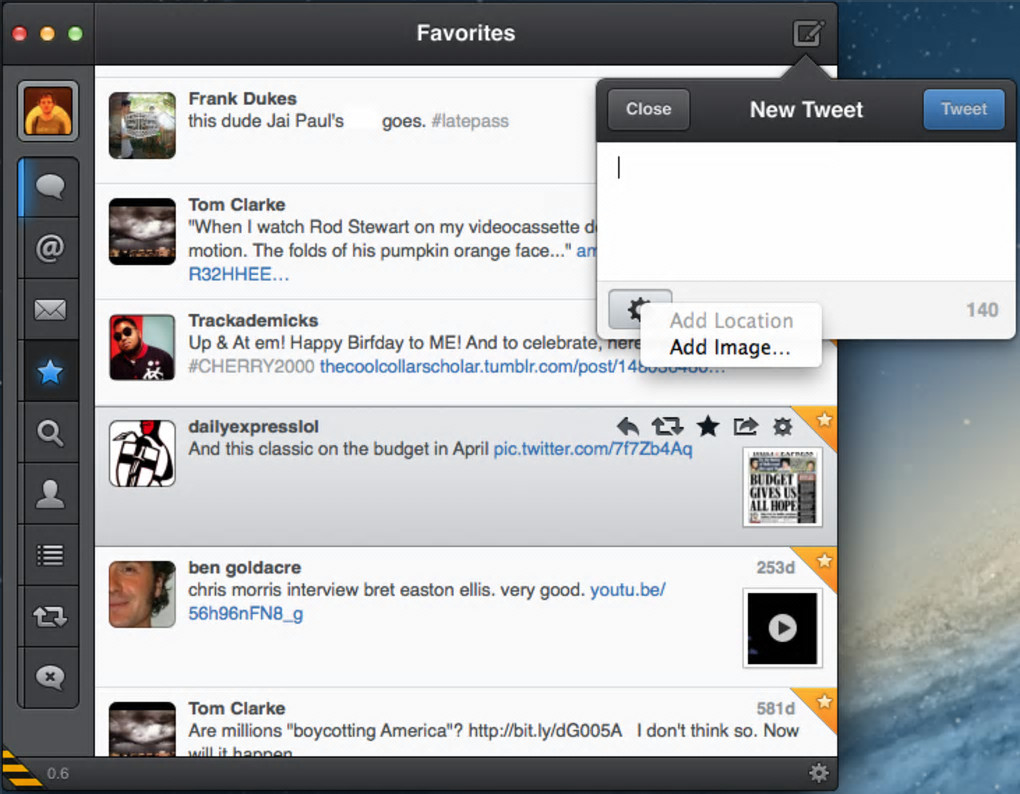The image size is (1020, 794).
Task: Open dailyexpresslol avatar
Action: pyautogui.click(x=142, y=453)
